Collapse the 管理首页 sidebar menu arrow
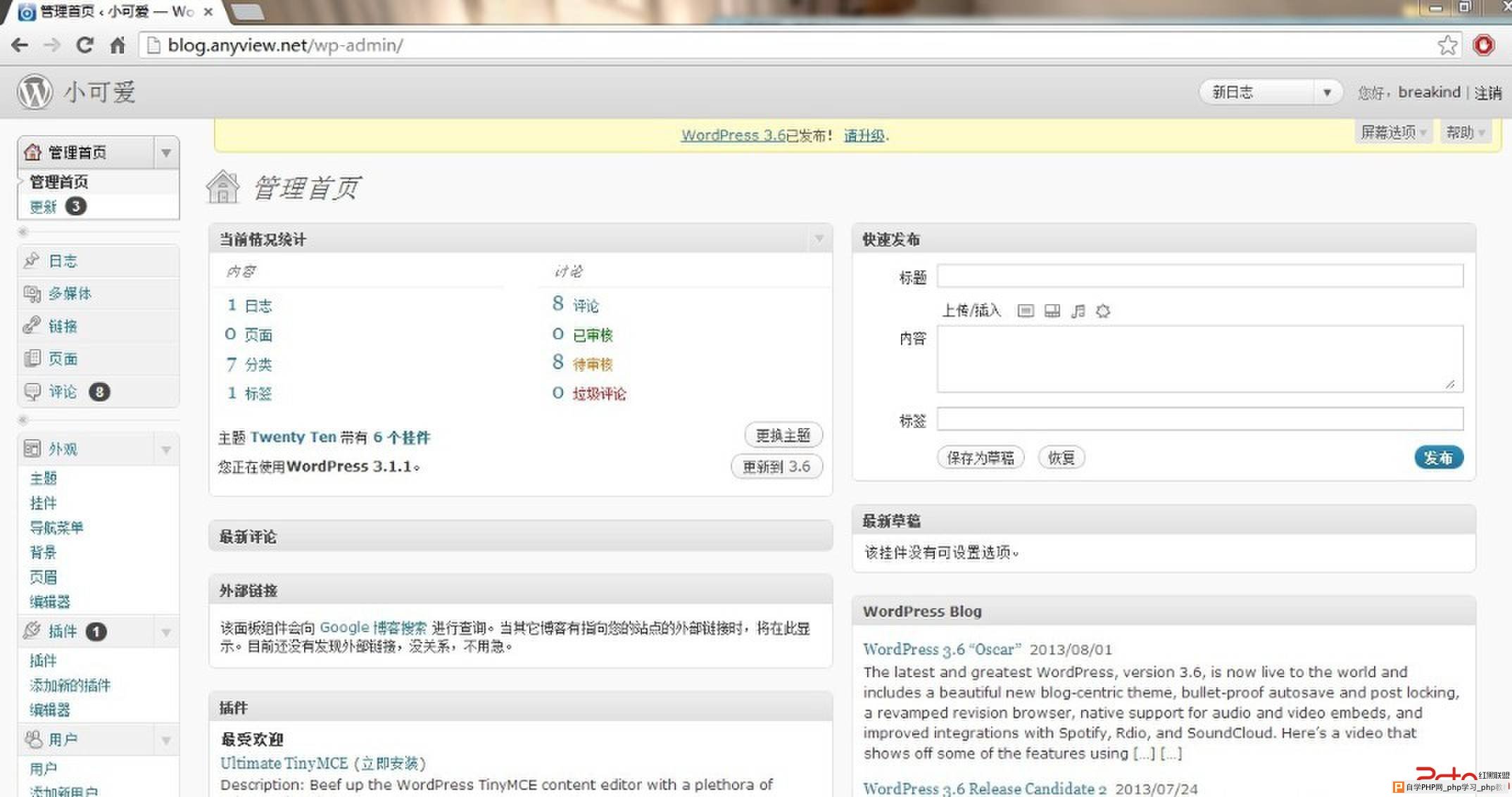 point(166,153)
